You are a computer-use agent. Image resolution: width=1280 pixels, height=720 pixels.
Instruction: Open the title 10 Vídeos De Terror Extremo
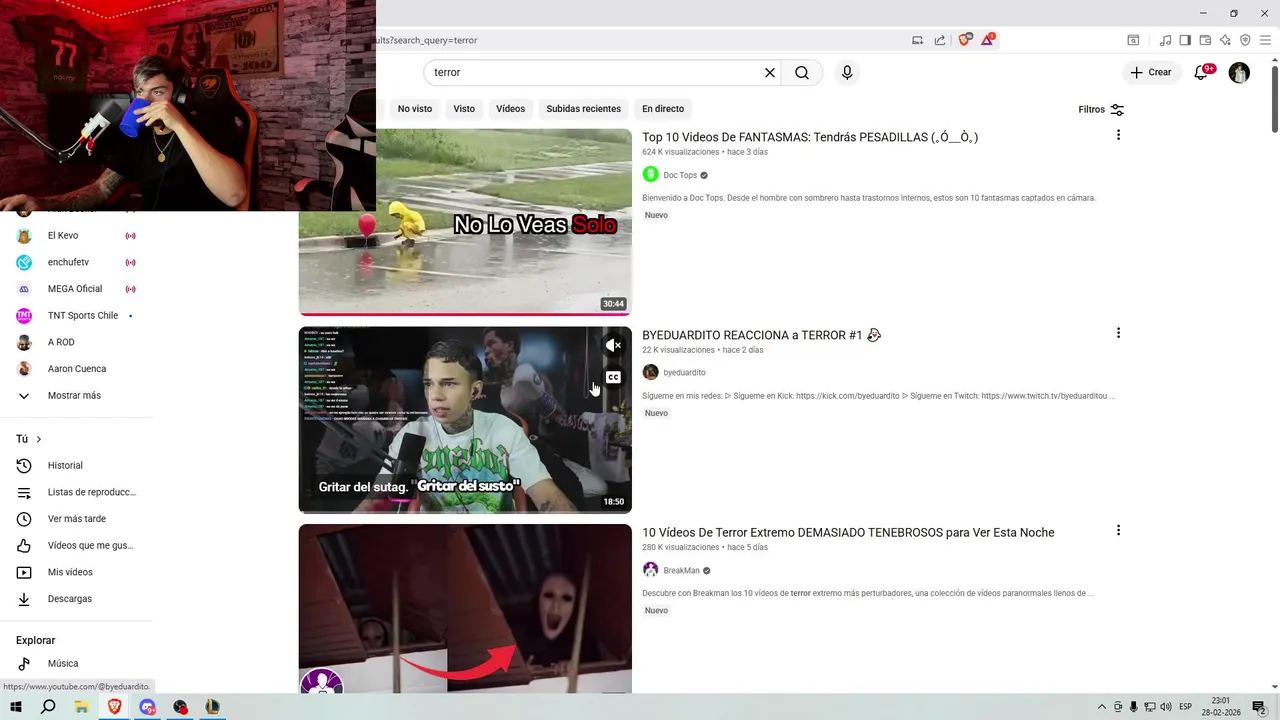click(x=848, y=532)
